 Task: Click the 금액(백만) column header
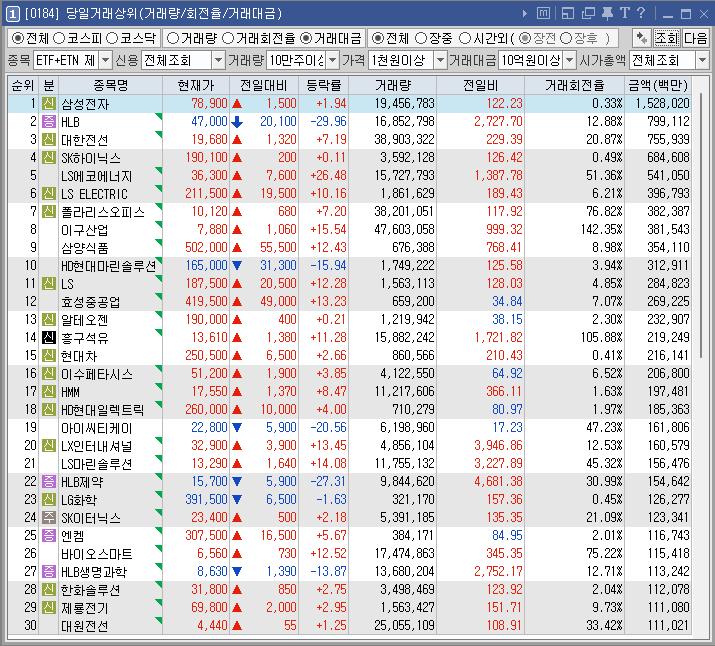coord(658,85)
